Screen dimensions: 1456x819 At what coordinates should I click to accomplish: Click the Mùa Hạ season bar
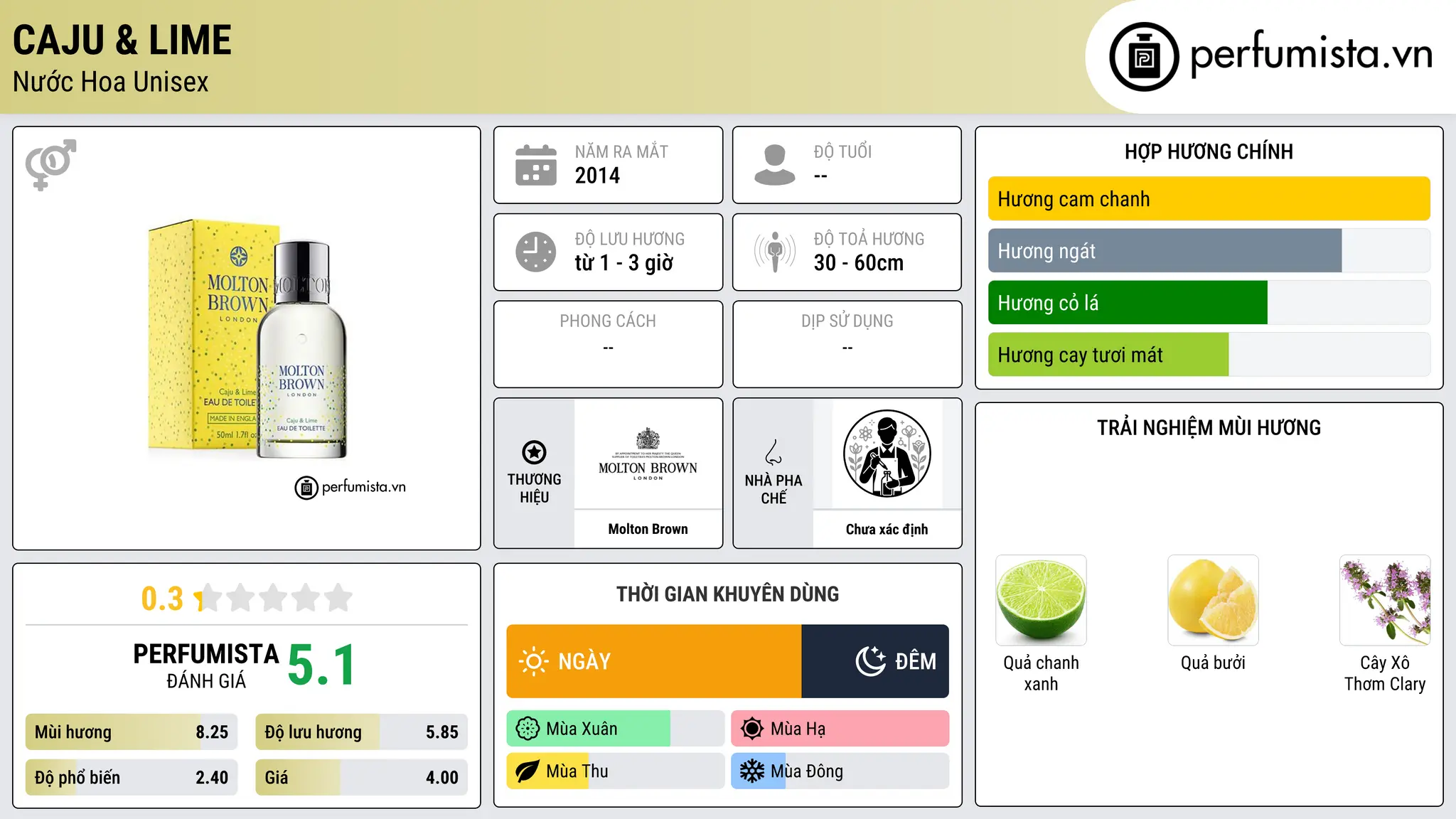840,729
